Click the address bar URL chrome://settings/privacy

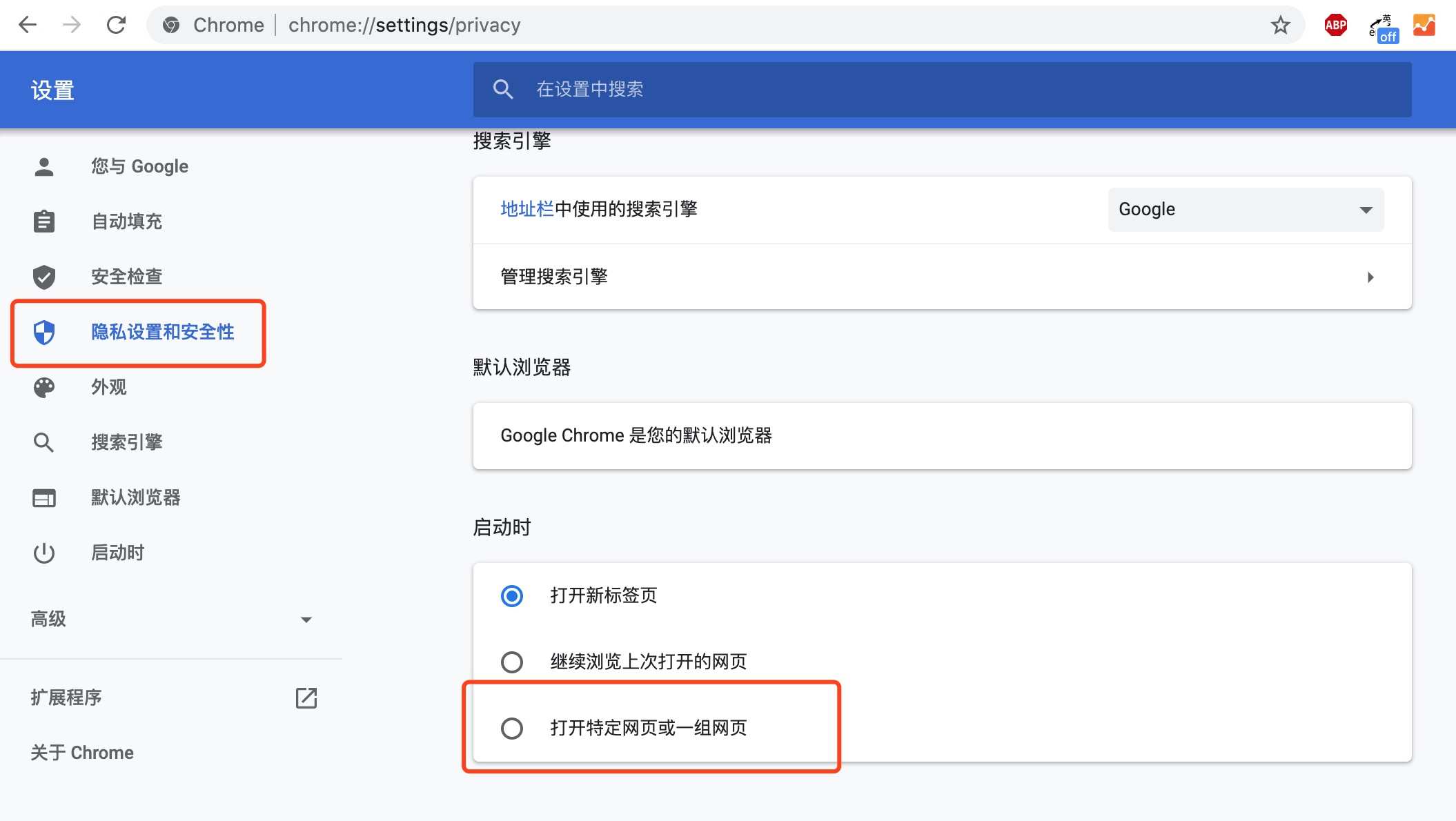click(404, 26)
